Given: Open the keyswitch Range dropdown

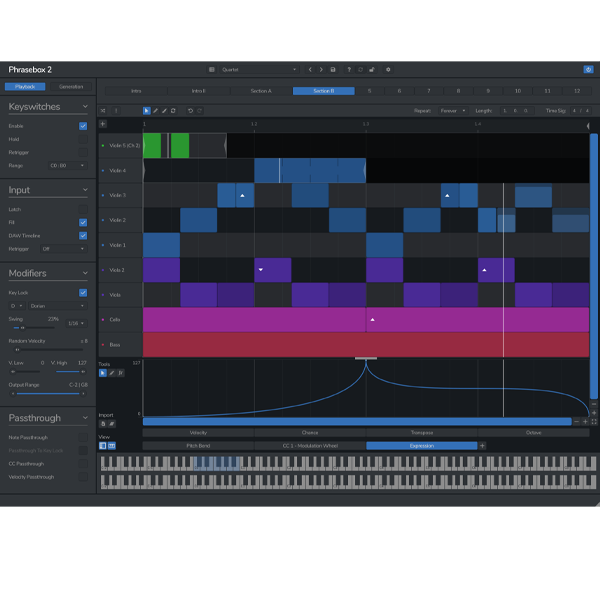Looking at the screenshot, I should tap(67, 166).
